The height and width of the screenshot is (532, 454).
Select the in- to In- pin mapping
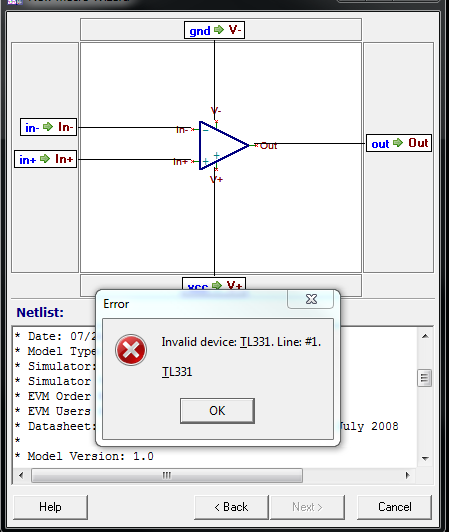pos(49,127)
